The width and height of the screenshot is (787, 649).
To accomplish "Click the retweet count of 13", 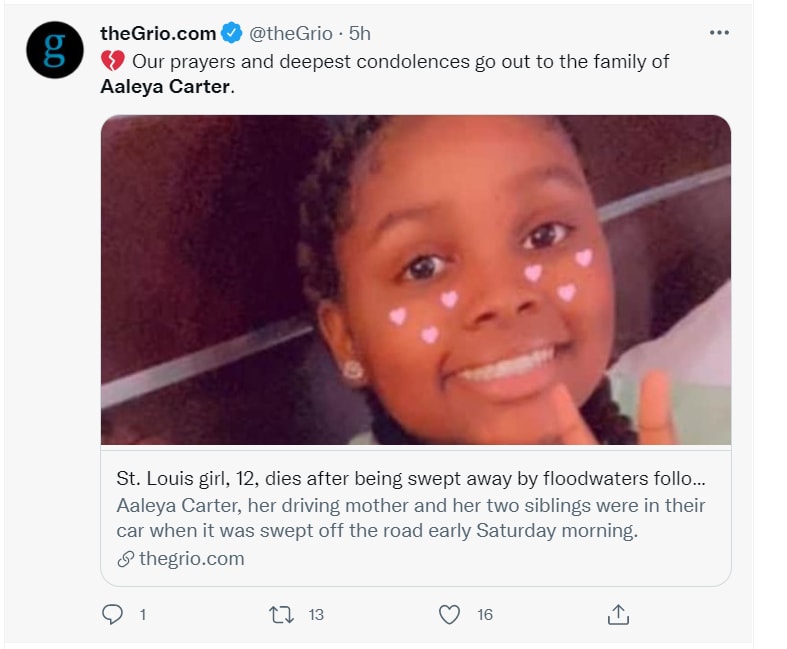I will 316,615.
